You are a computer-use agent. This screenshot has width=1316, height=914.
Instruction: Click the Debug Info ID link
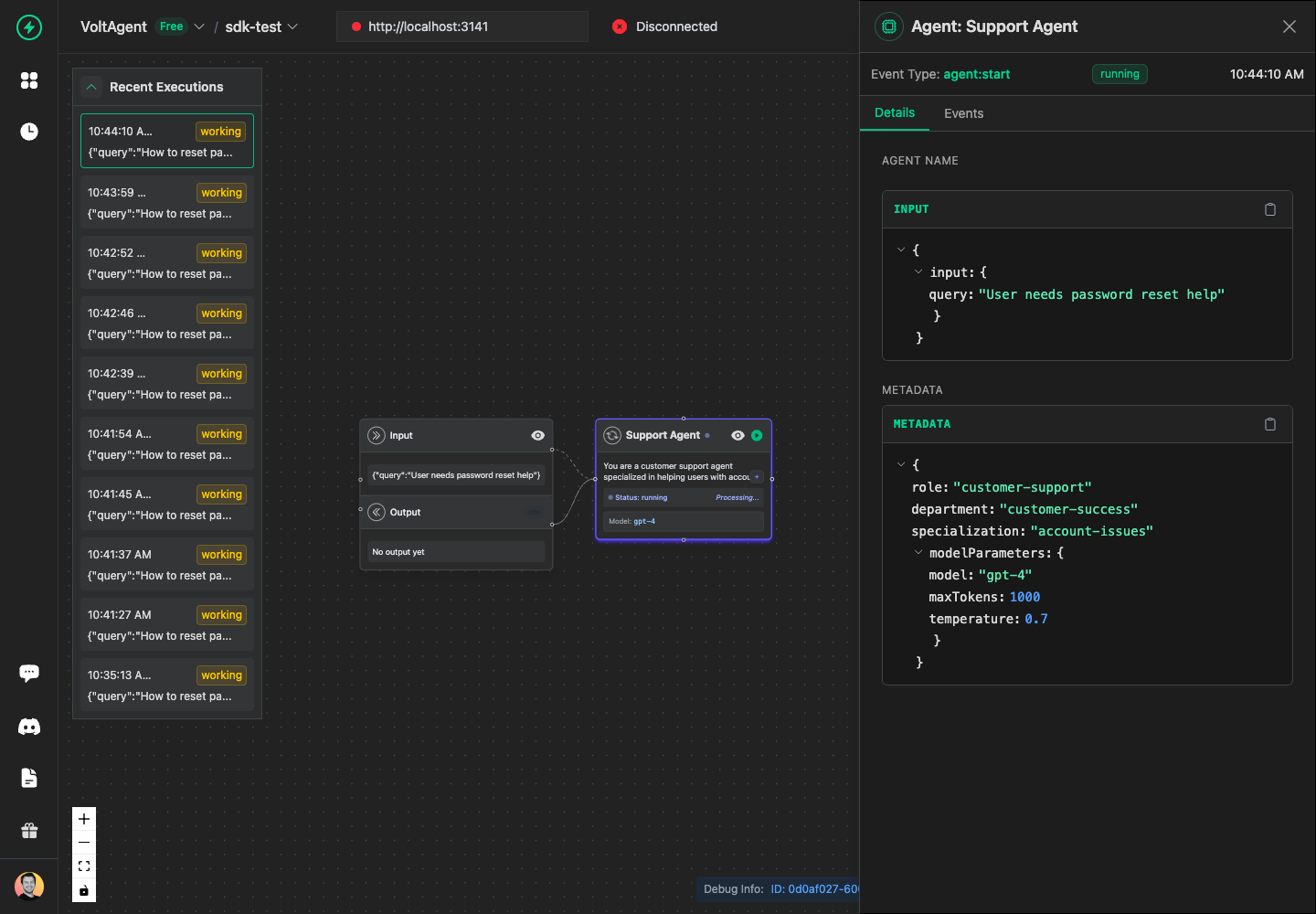814,888
